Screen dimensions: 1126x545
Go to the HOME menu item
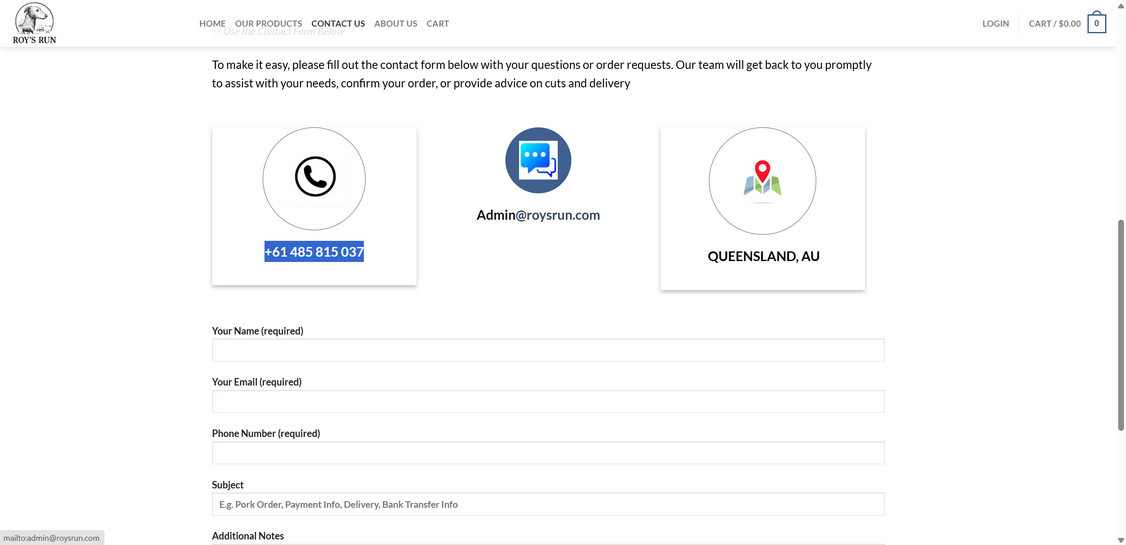213,24
